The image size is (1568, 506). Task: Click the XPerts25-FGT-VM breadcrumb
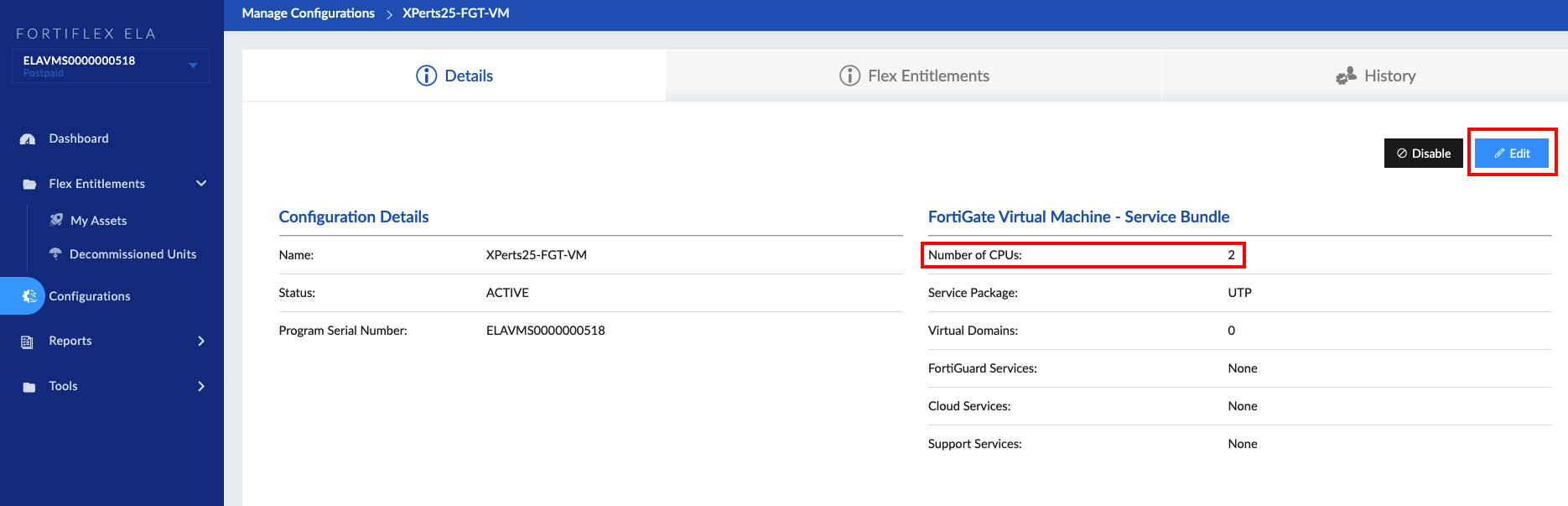455,13
